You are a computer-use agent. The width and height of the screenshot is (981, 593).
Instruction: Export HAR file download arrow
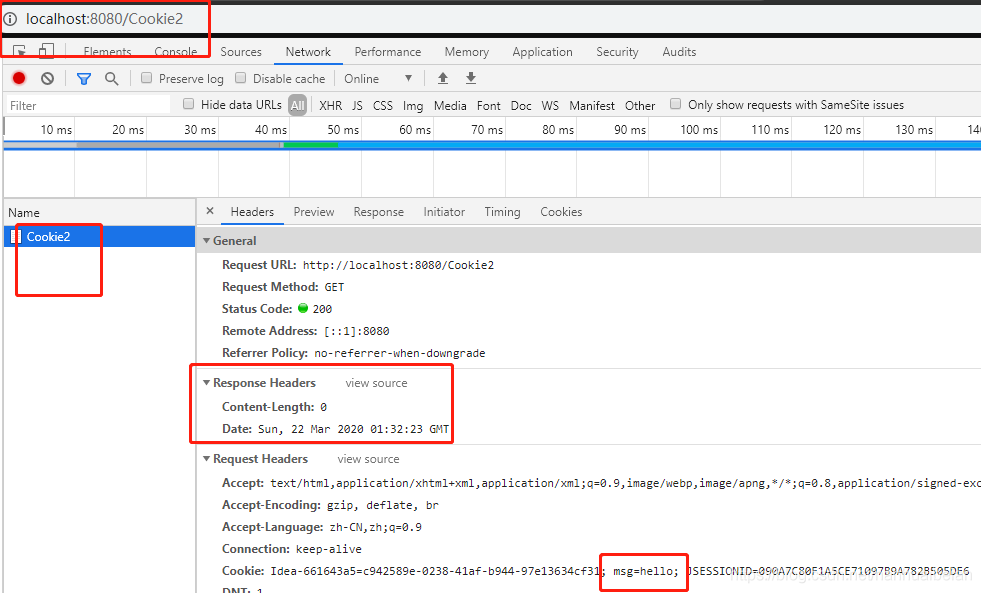coord(471,78)
